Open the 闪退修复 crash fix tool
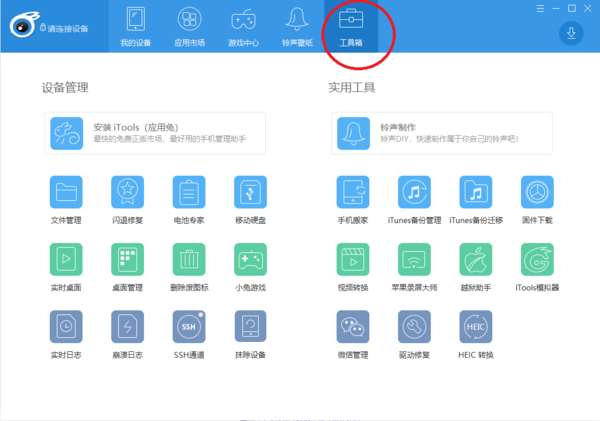 coord(127,192)
